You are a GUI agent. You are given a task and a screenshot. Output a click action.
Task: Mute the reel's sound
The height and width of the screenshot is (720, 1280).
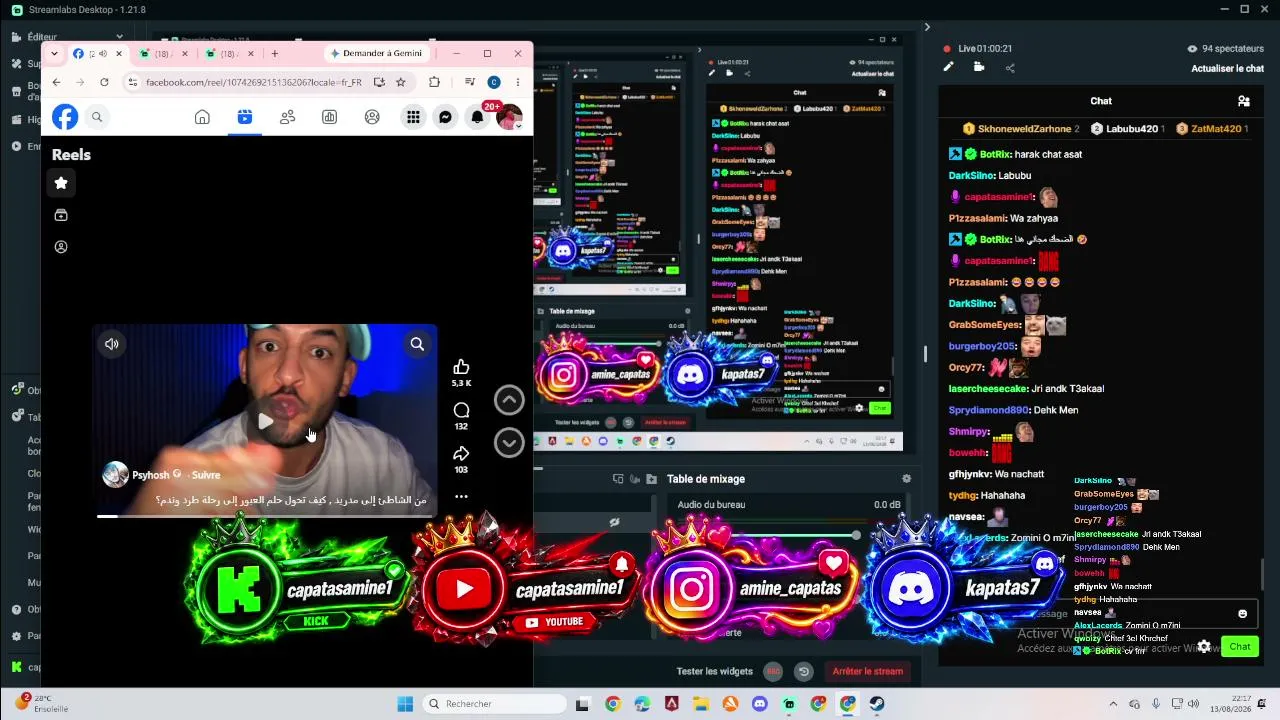pyautogui.click(x=112, y=344)
